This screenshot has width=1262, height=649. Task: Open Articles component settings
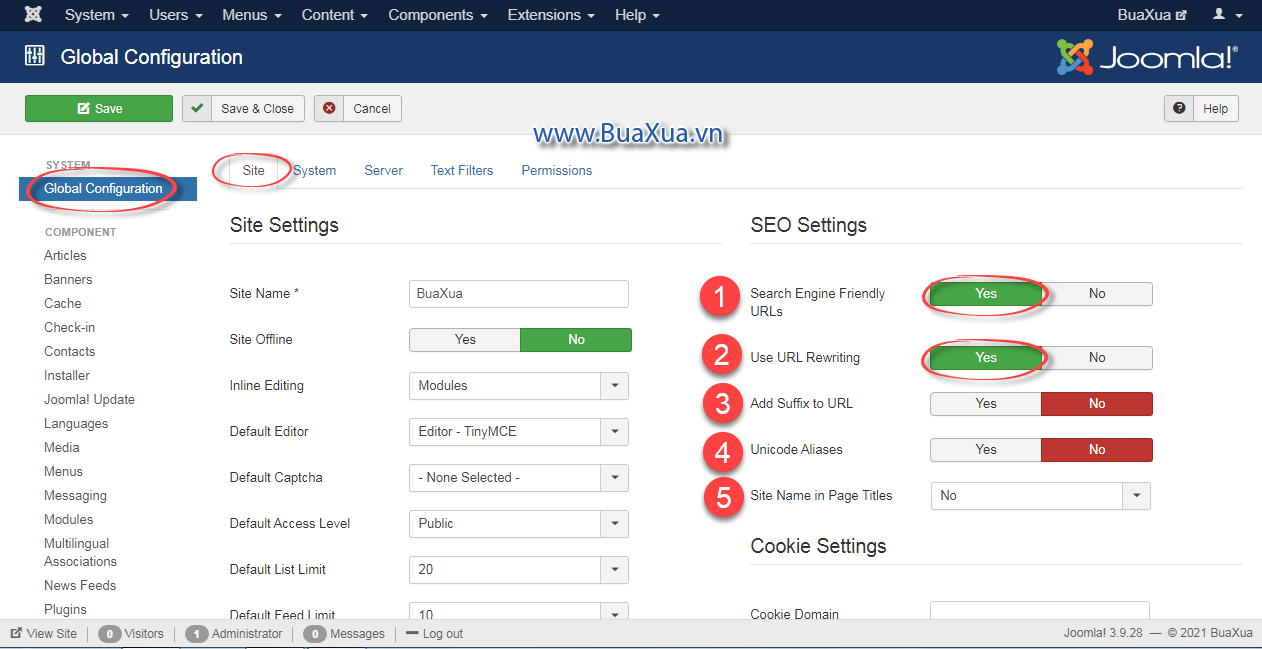pos(65,255)
